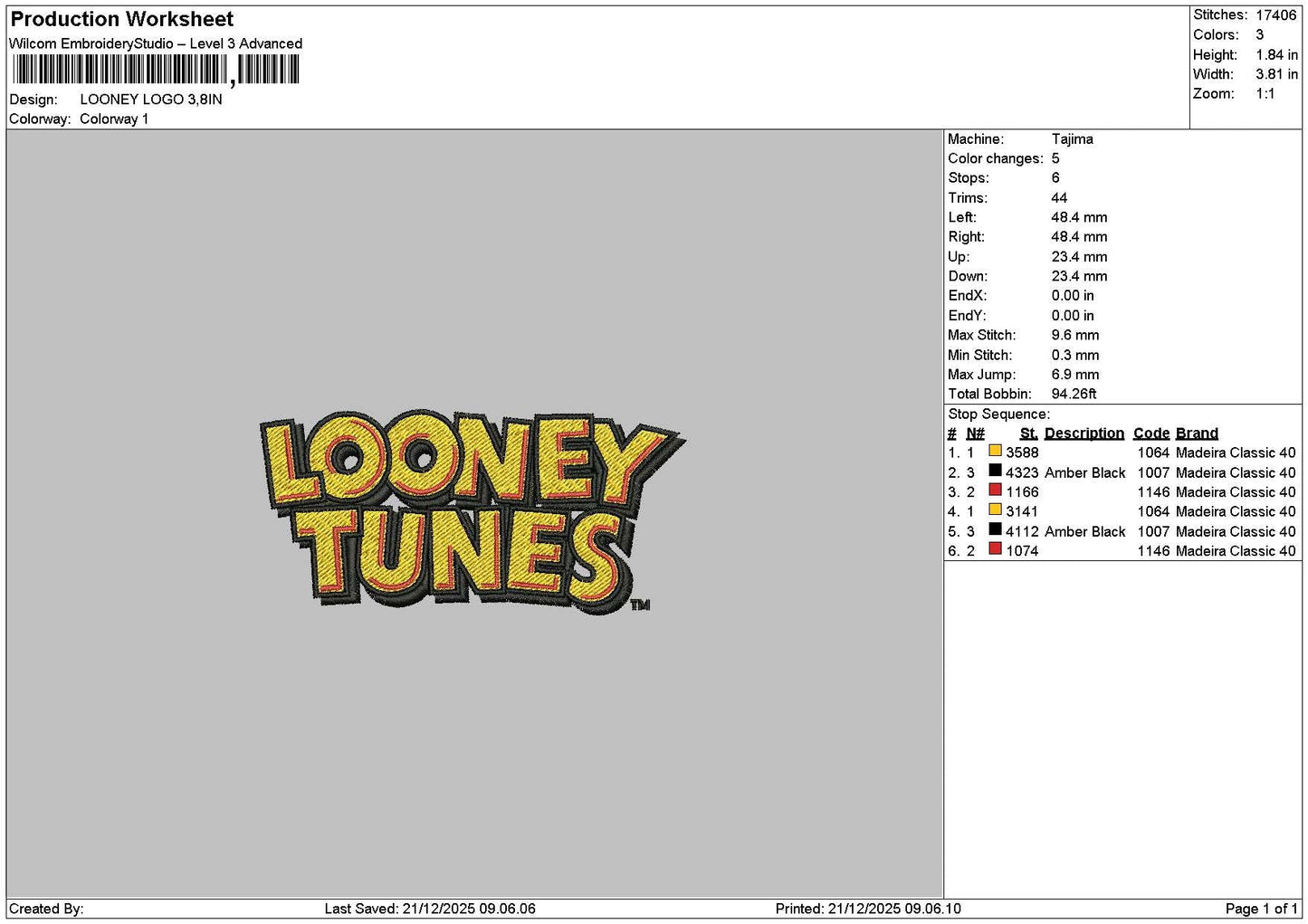Image resolution: width=1308 pixels, height=924 pixels.
Task: Click stitch count 1166 in stop 3
Action: point(1023,492)
